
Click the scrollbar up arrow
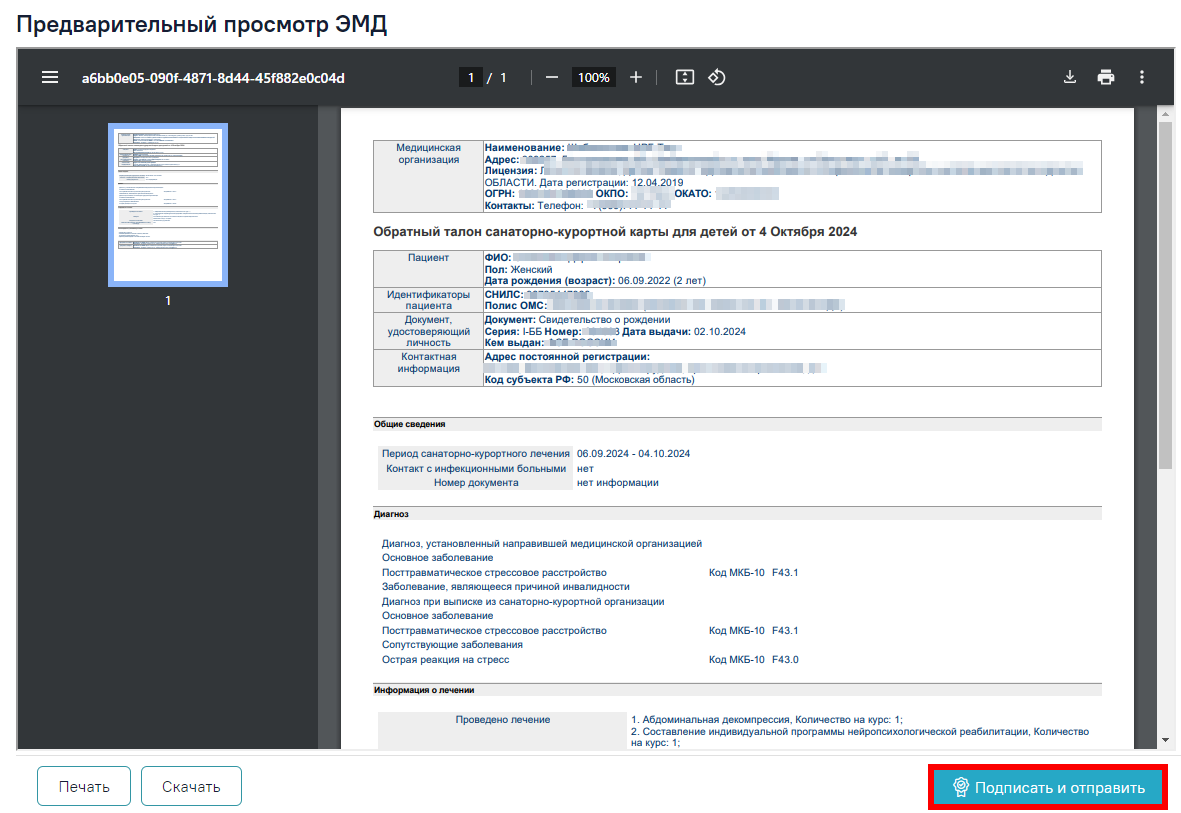point(1165,115)
